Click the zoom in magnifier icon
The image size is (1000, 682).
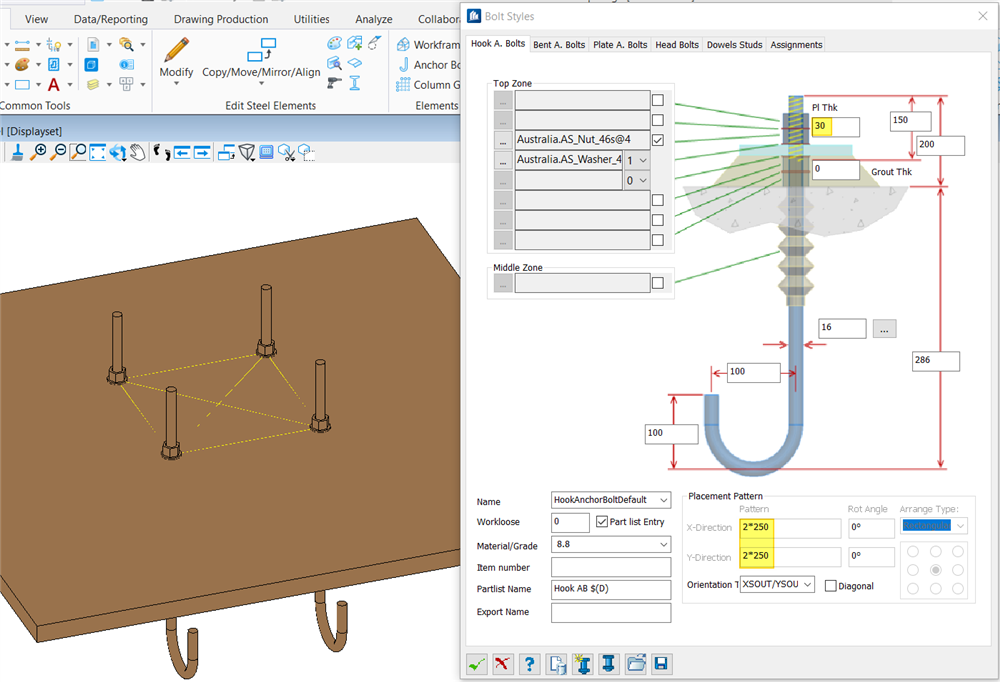coord(39,152)
